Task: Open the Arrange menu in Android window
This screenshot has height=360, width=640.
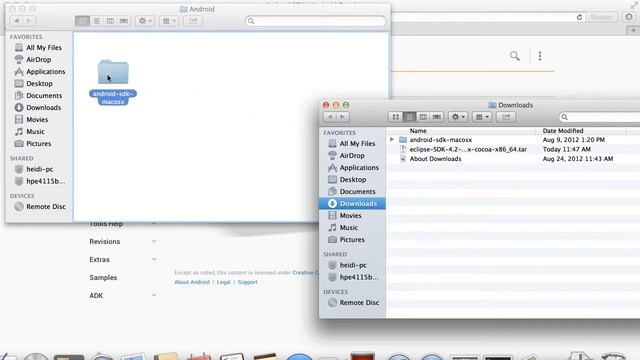Action: (x=169, y=21)
